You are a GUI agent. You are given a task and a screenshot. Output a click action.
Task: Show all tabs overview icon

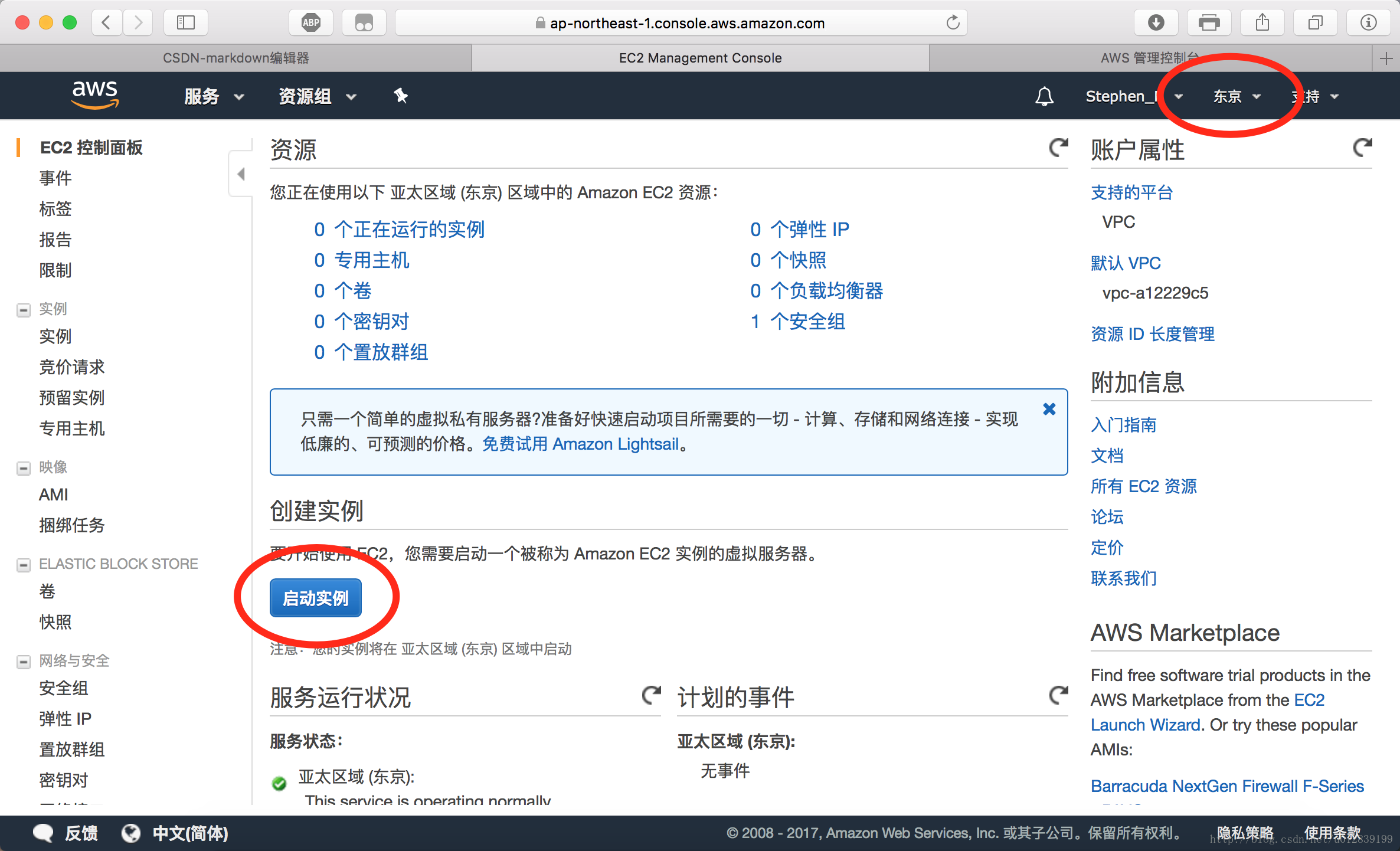click(1315, 23)
